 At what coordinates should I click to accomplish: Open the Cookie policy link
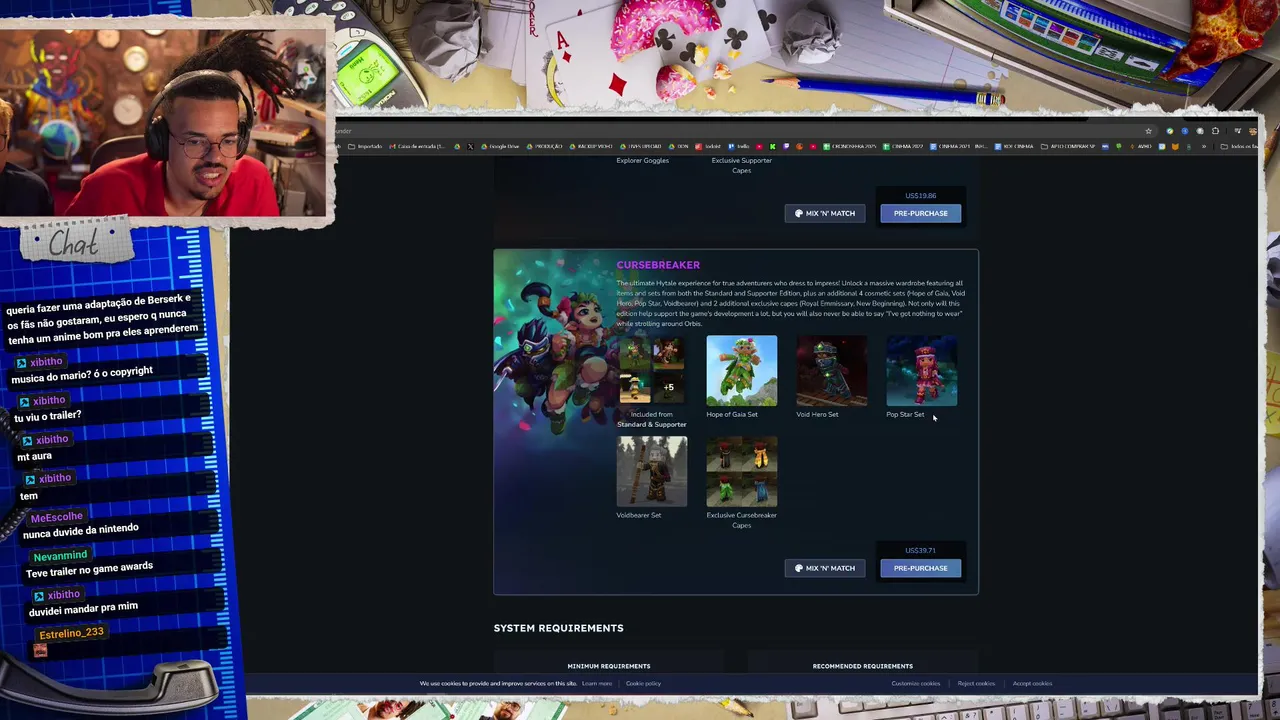643,684
